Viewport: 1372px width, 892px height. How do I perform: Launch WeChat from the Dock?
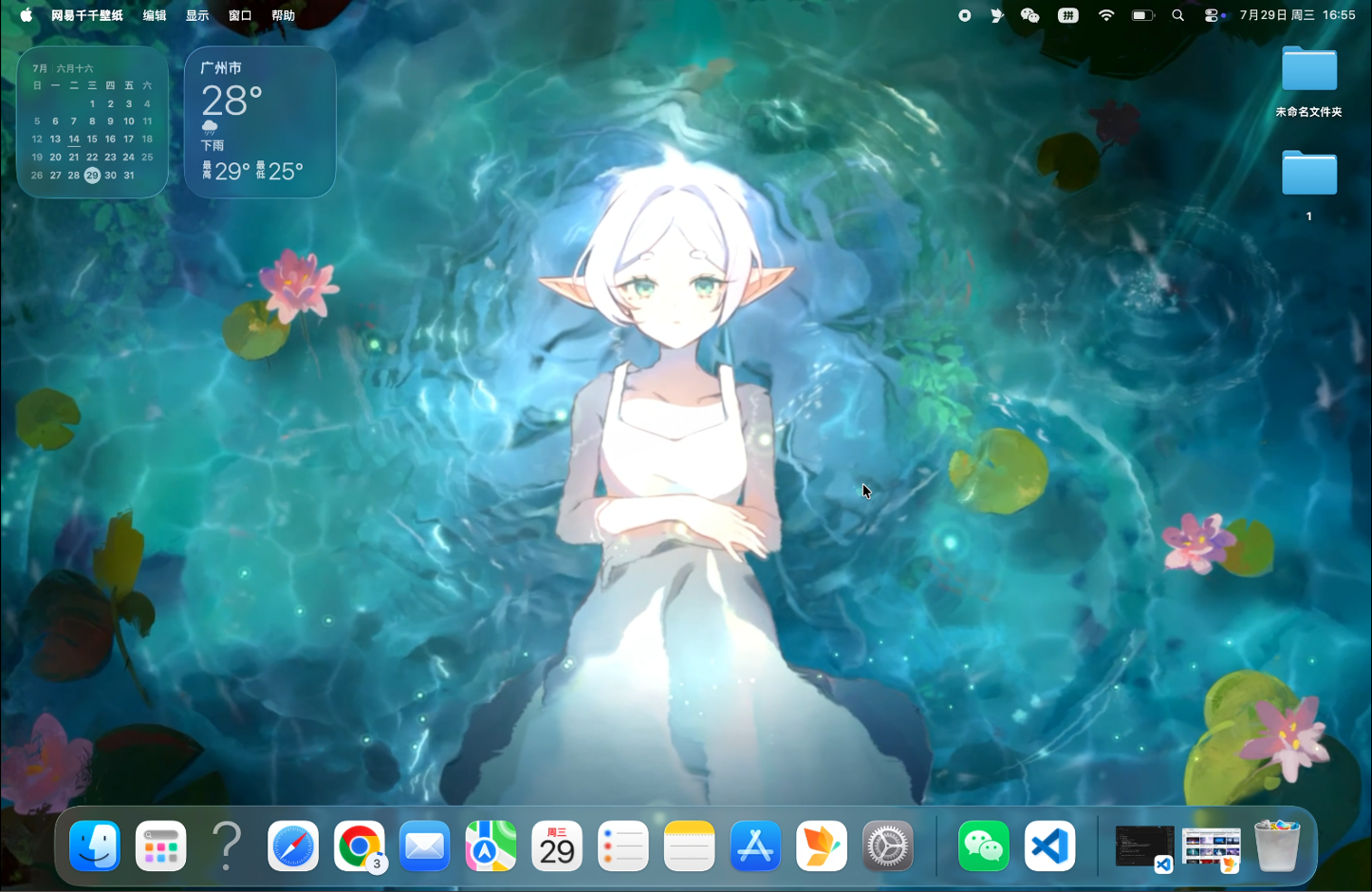pyautogui.click(x=984, y=846)
